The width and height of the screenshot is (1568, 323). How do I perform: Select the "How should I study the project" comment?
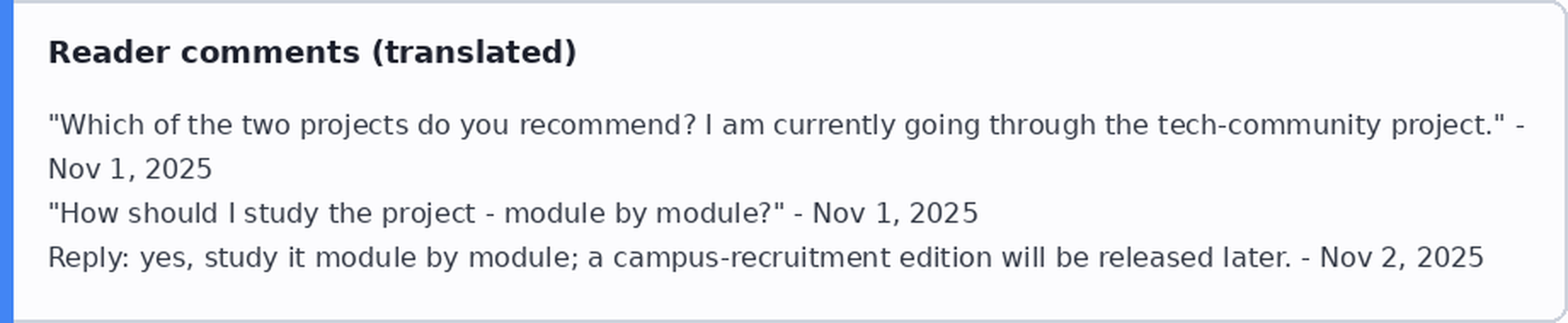(x=513, y=213)
